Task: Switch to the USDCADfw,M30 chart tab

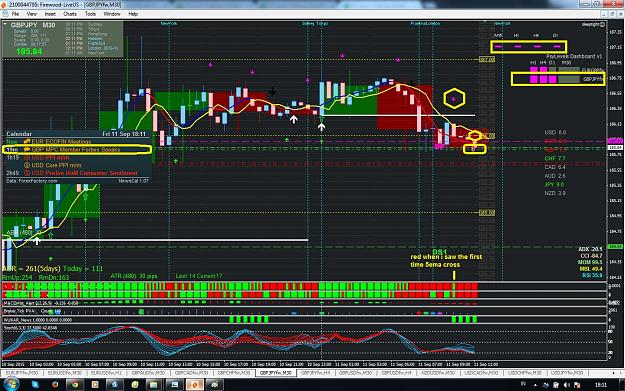Action: [x=481, y=373]
